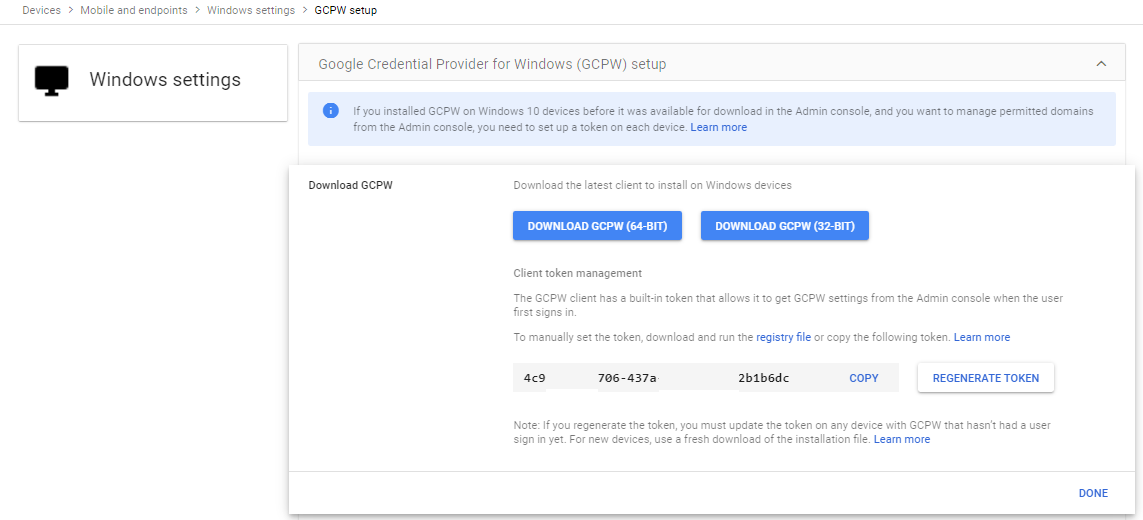The image size is (1143, 520).
Task: Download GCPW 32-bit installer
Action: pyautogui.click(x=784, y=226)
